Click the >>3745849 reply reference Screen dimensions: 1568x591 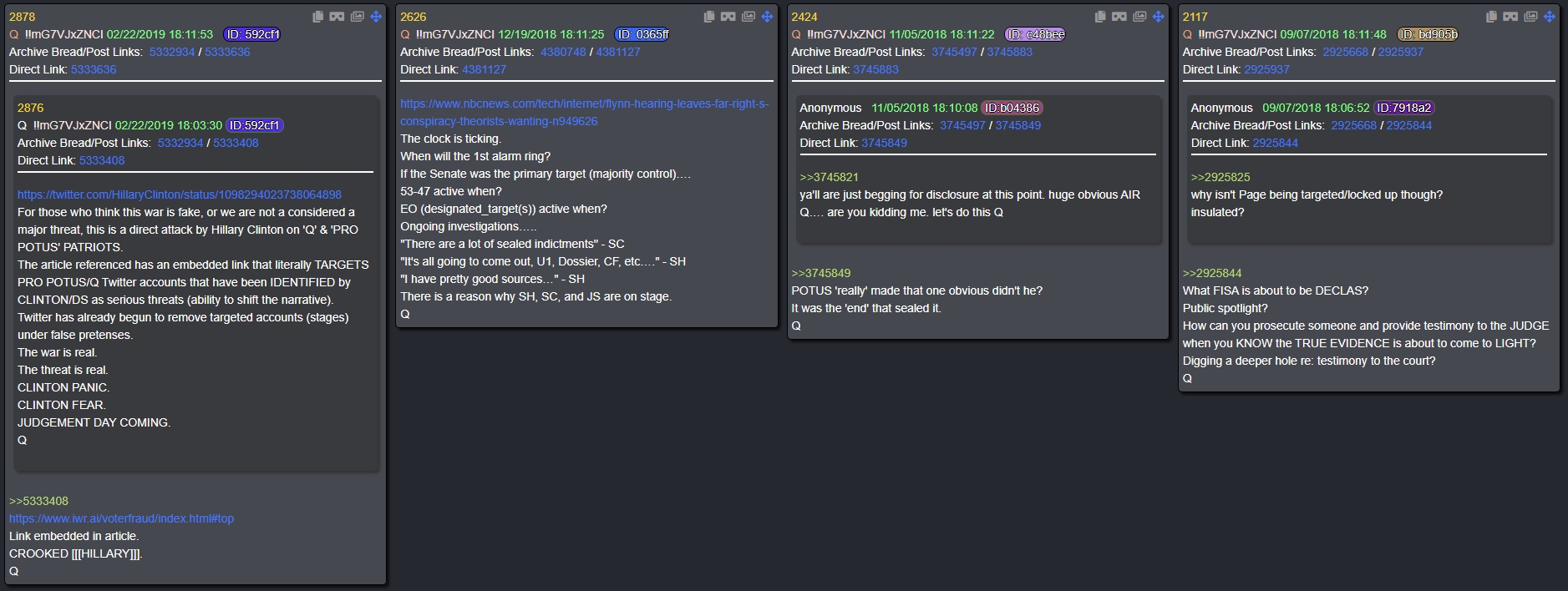point(820,273)
